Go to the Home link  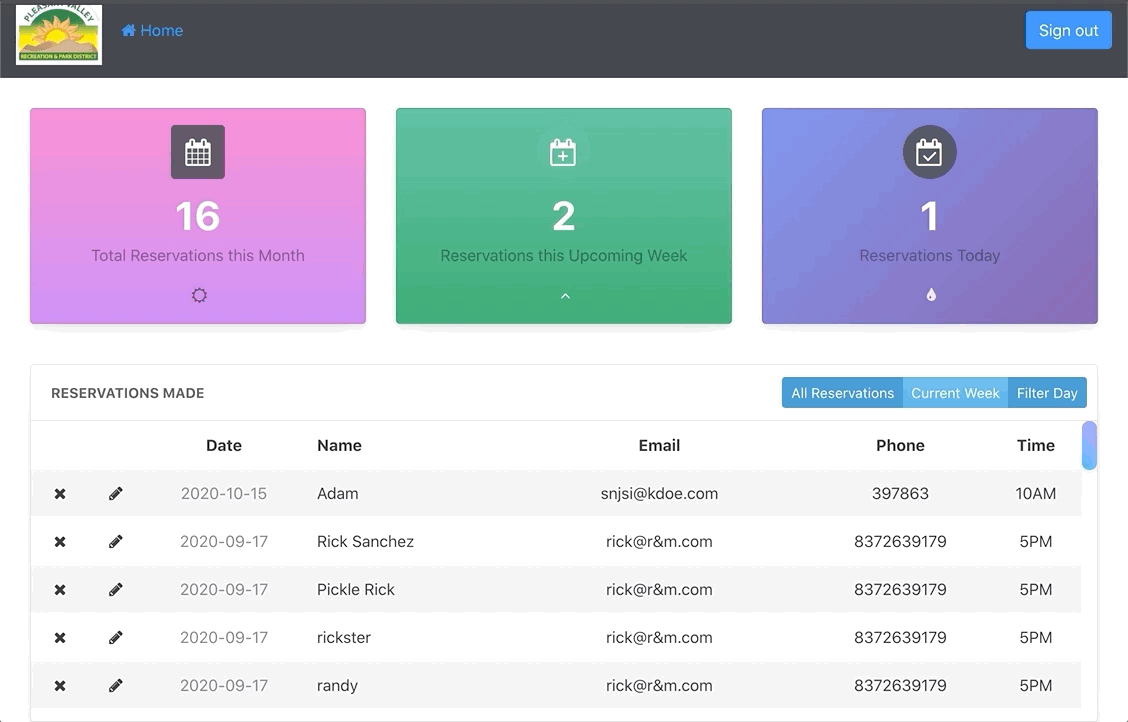coord(152,31)
